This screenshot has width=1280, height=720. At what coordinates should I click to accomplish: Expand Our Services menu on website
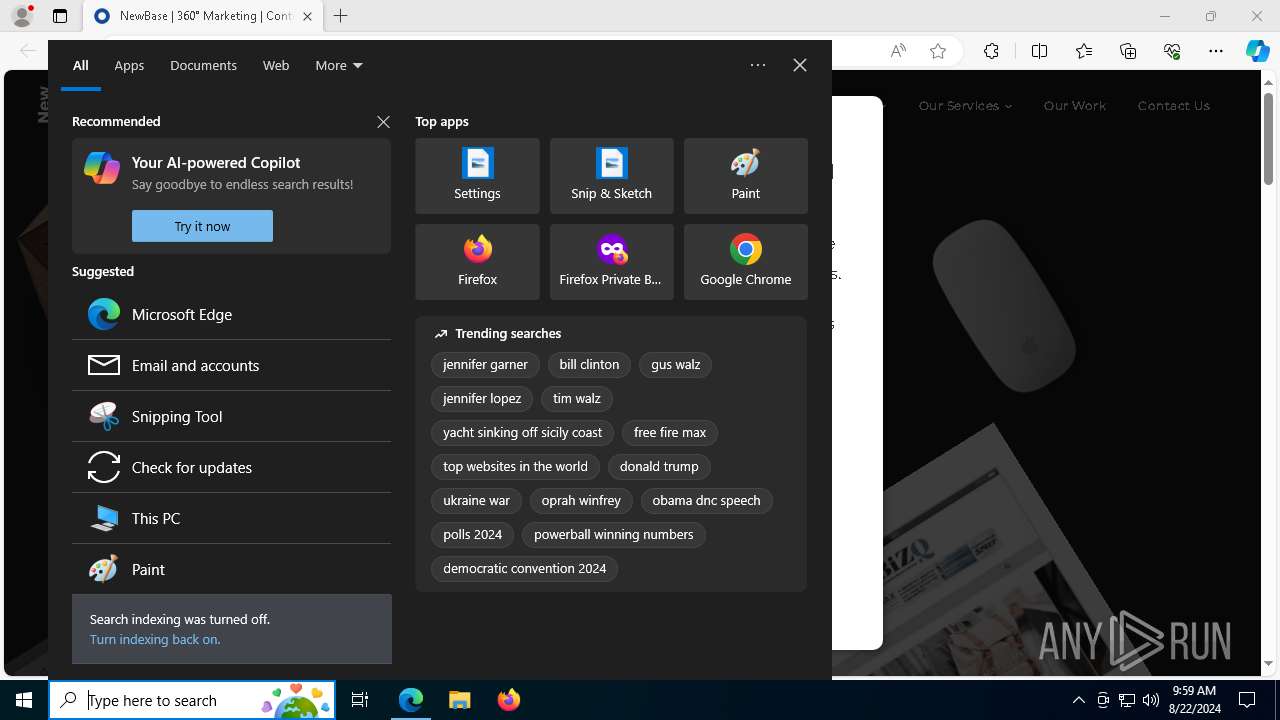[965, 105]
